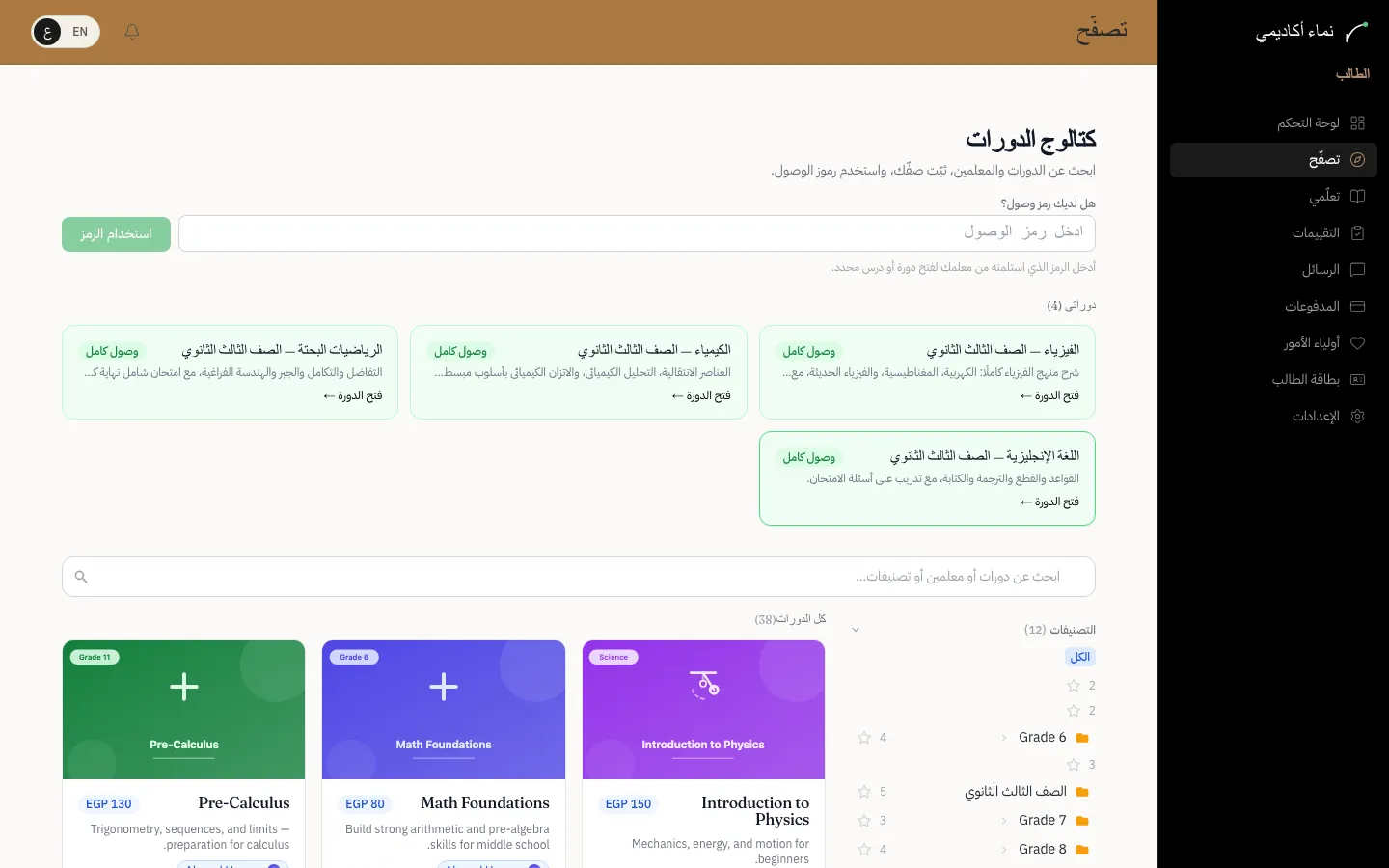Open المدفوعات in the sidebar
Viewport: 1389px width, 868px height.
[x=1273, y=307]
